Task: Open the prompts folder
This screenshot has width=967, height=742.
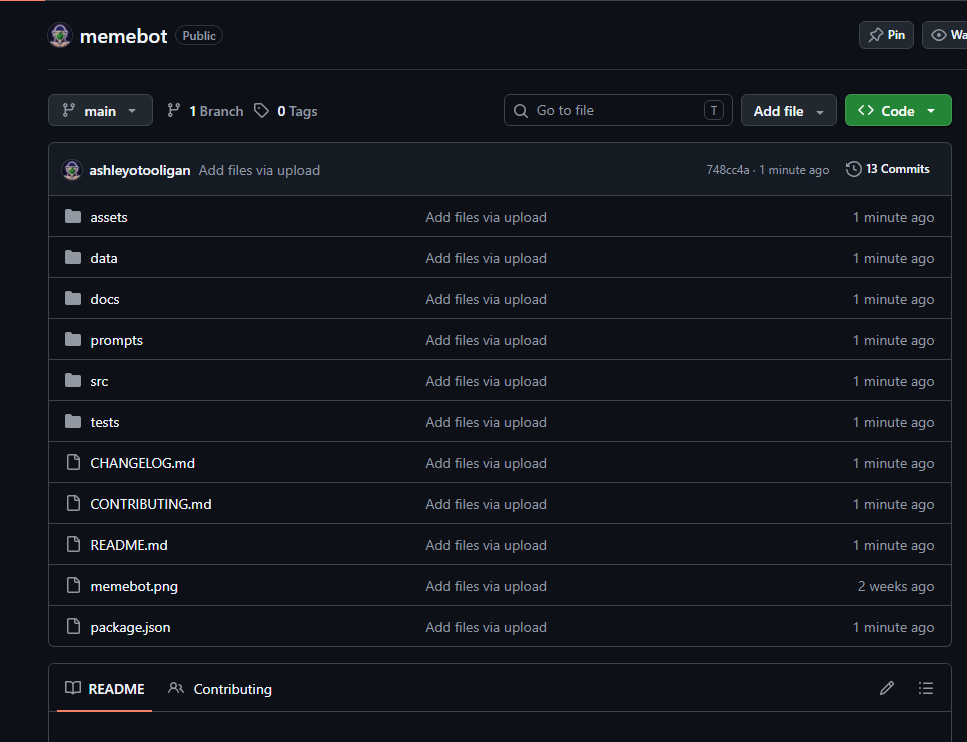Action: click(117, 340)
